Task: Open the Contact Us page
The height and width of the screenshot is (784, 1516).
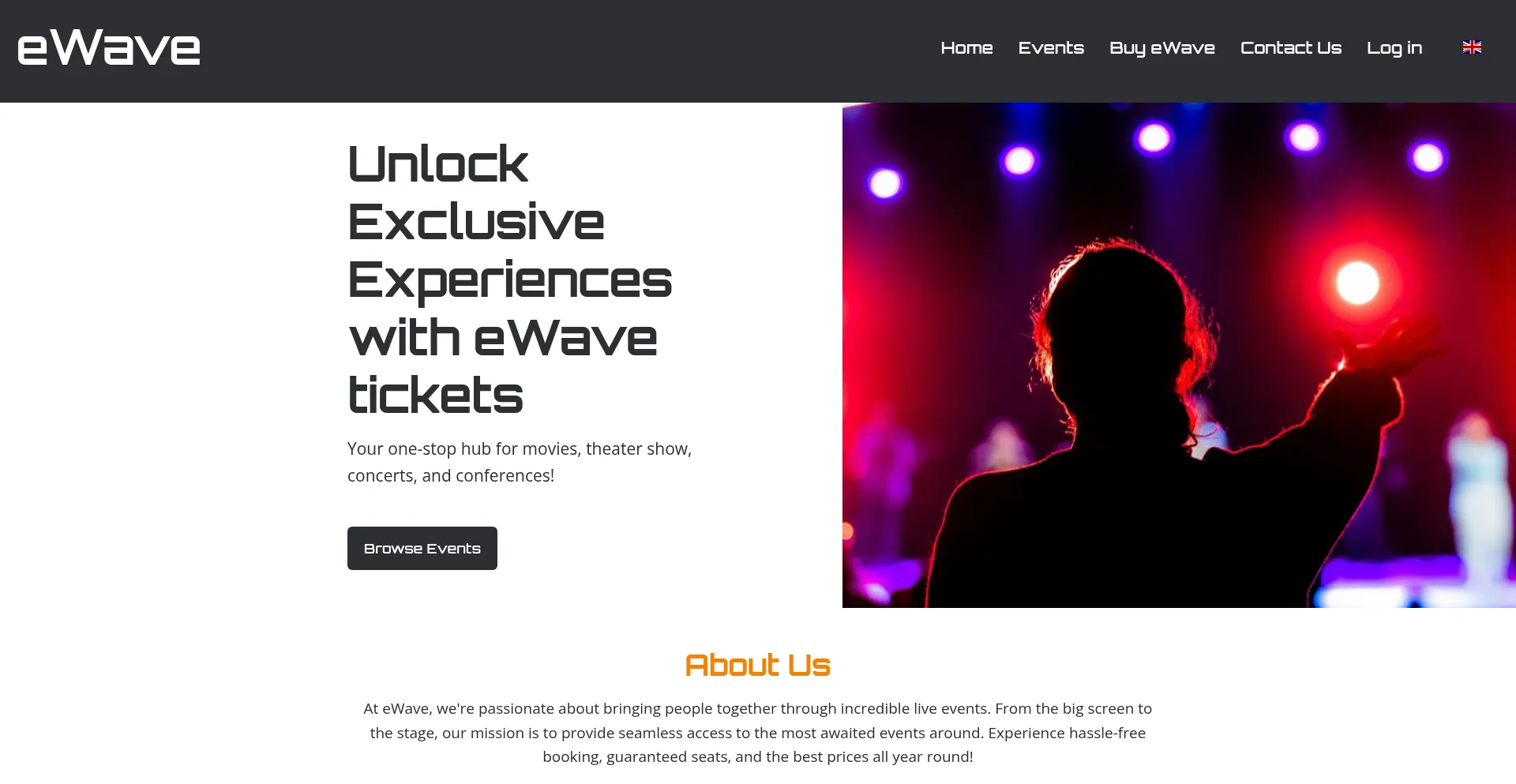Action: click(1291, 48)
